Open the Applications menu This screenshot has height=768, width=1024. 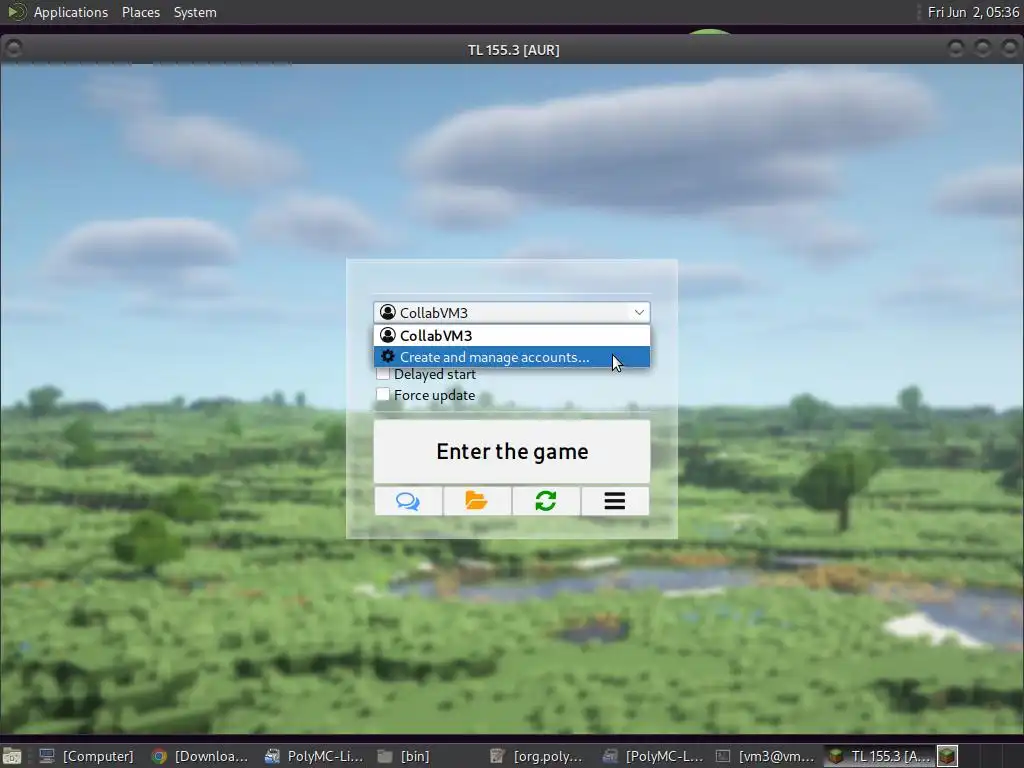click(71, 12)
